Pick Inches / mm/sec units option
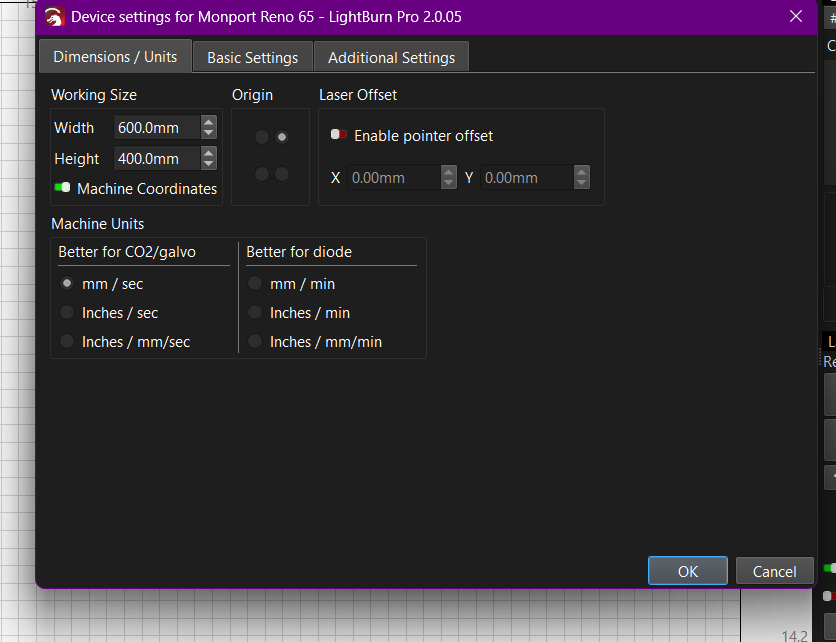This screenshot has width=836, height=642. [x=67, y=342]
